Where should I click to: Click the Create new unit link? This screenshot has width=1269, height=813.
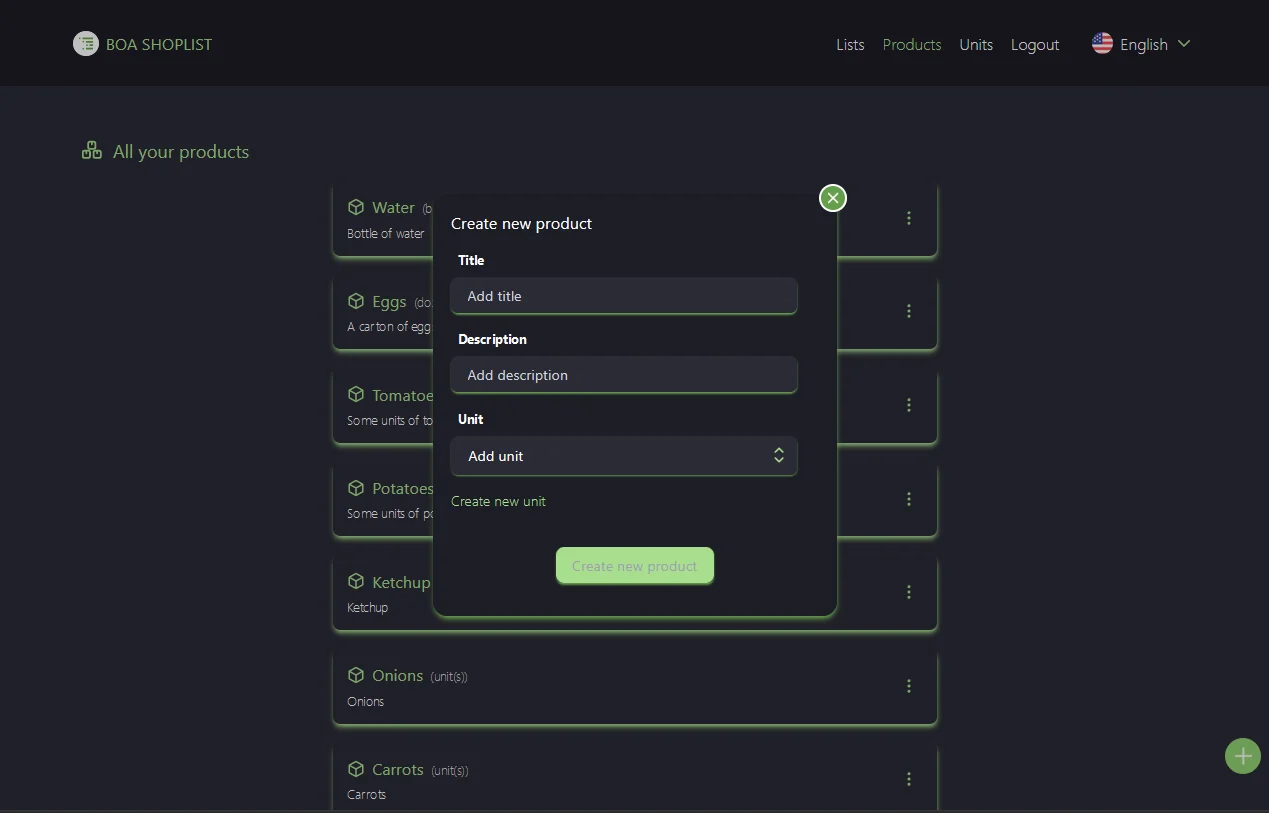click(x=498, y=501)
